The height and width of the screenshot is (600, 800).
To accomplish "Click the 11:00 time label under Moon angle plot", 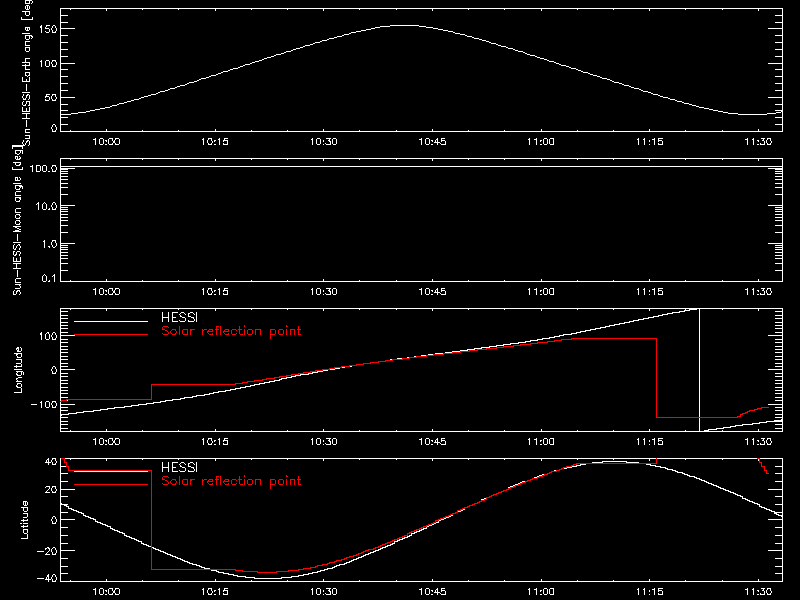I will point(541,292).
